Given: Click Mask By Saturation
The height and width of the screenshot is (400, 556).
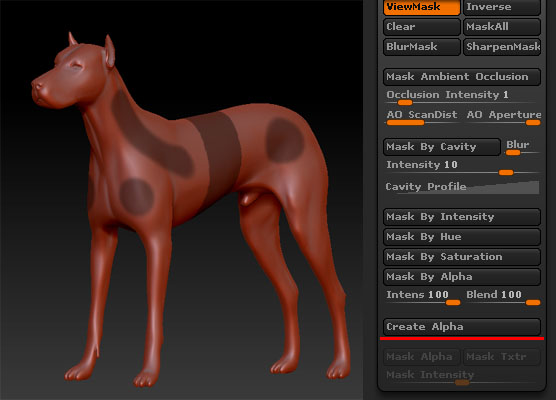Looking at the screenshot, I should [462, 257].
